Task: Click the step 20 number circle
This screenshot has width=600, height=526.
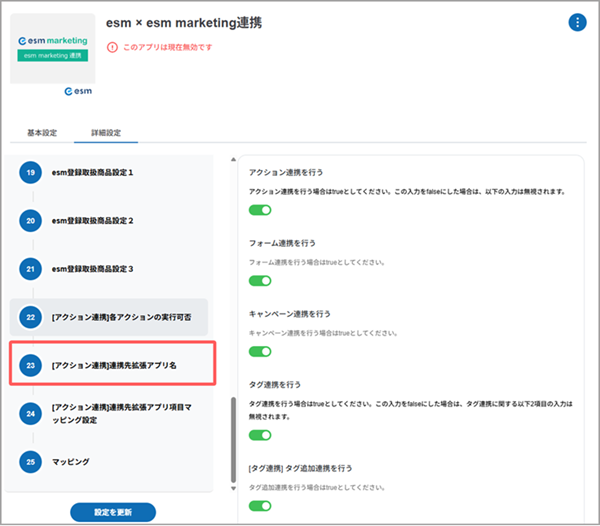Action: (31, 221)
